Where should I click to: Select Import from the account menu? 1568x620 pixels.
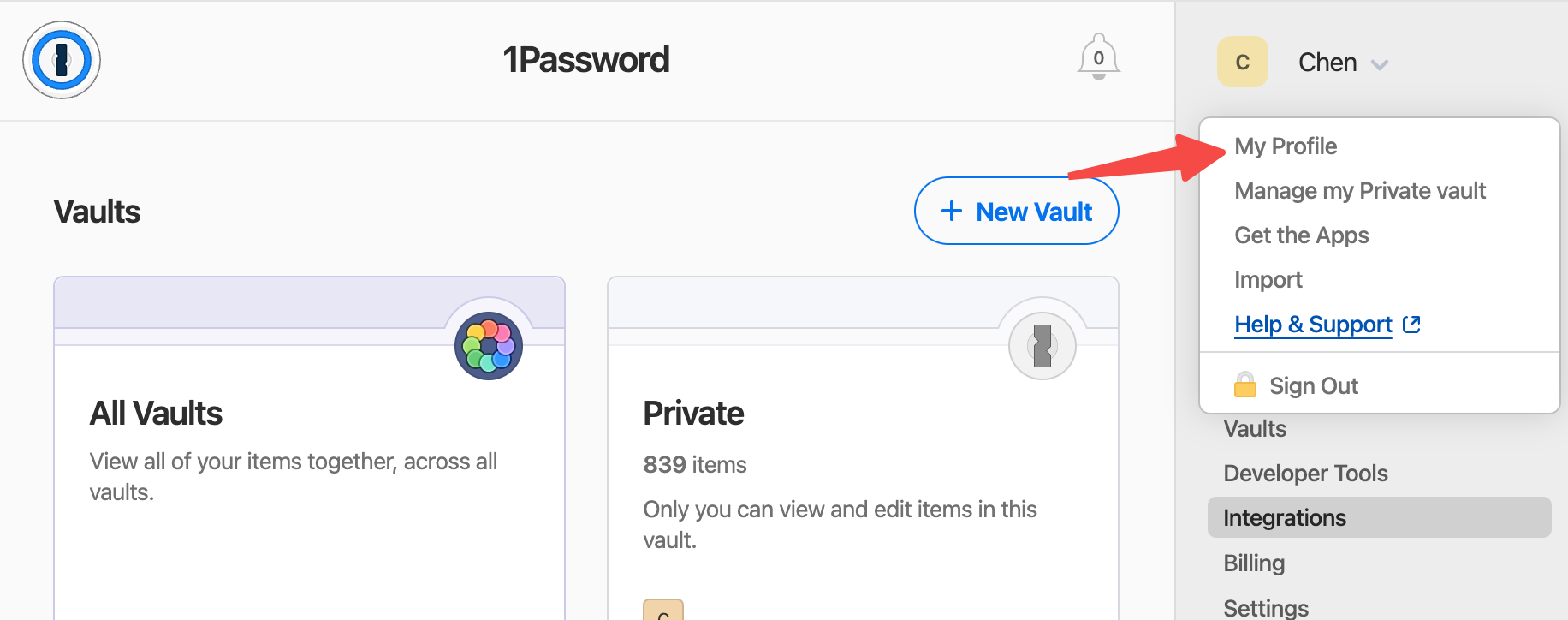pyautogui.click(x=1268, y=280)
